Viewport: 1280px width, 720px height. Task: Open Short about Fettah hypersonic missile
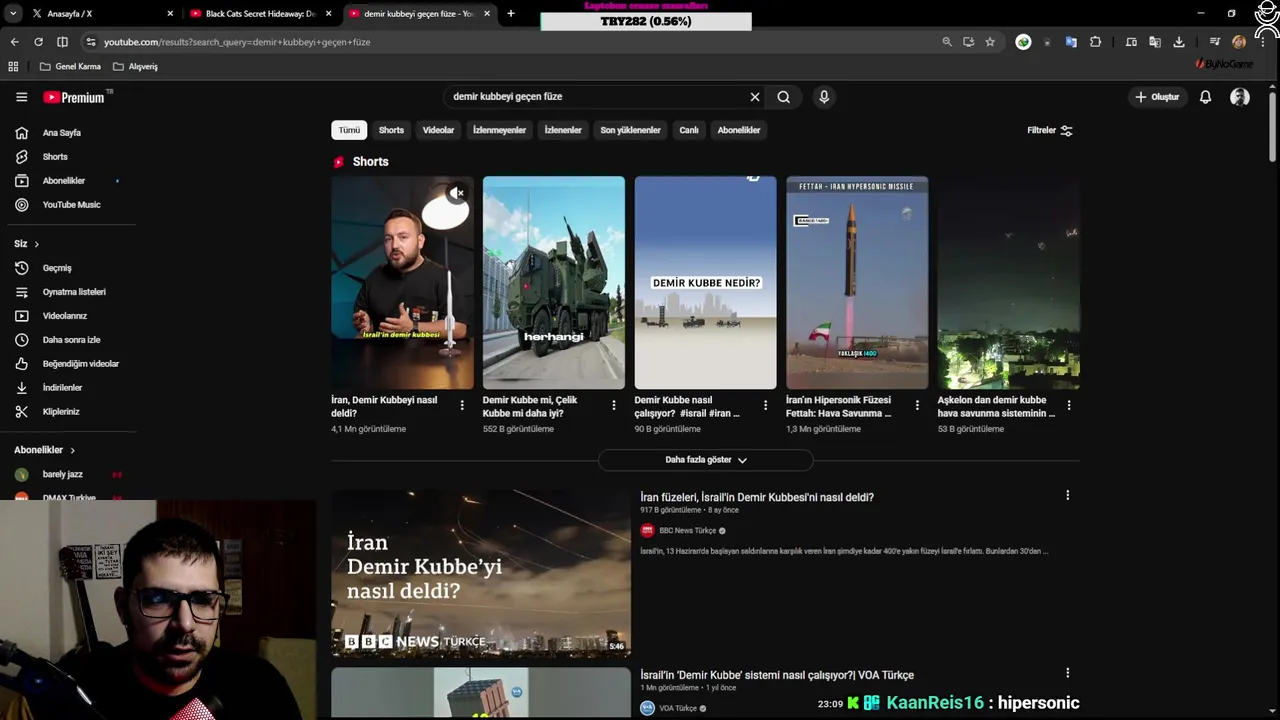[x=857, y=283]
